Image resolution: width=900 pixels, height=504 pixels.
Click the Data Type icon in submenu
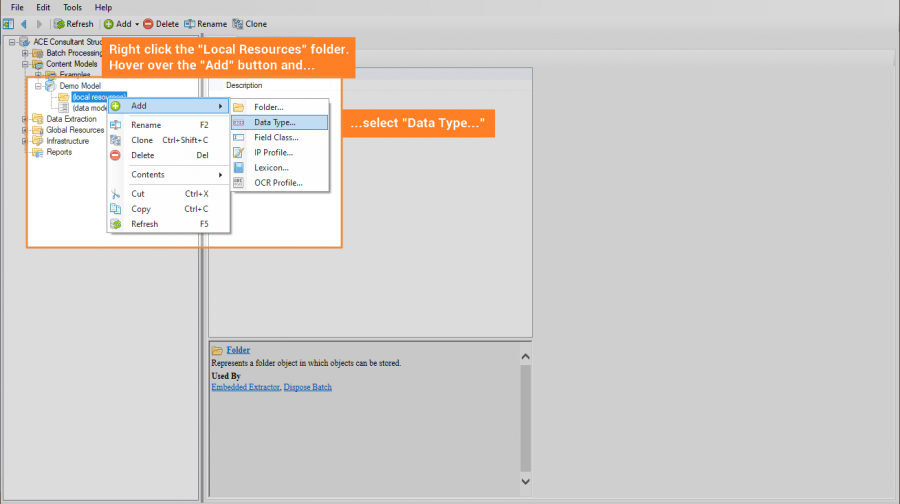239,122
